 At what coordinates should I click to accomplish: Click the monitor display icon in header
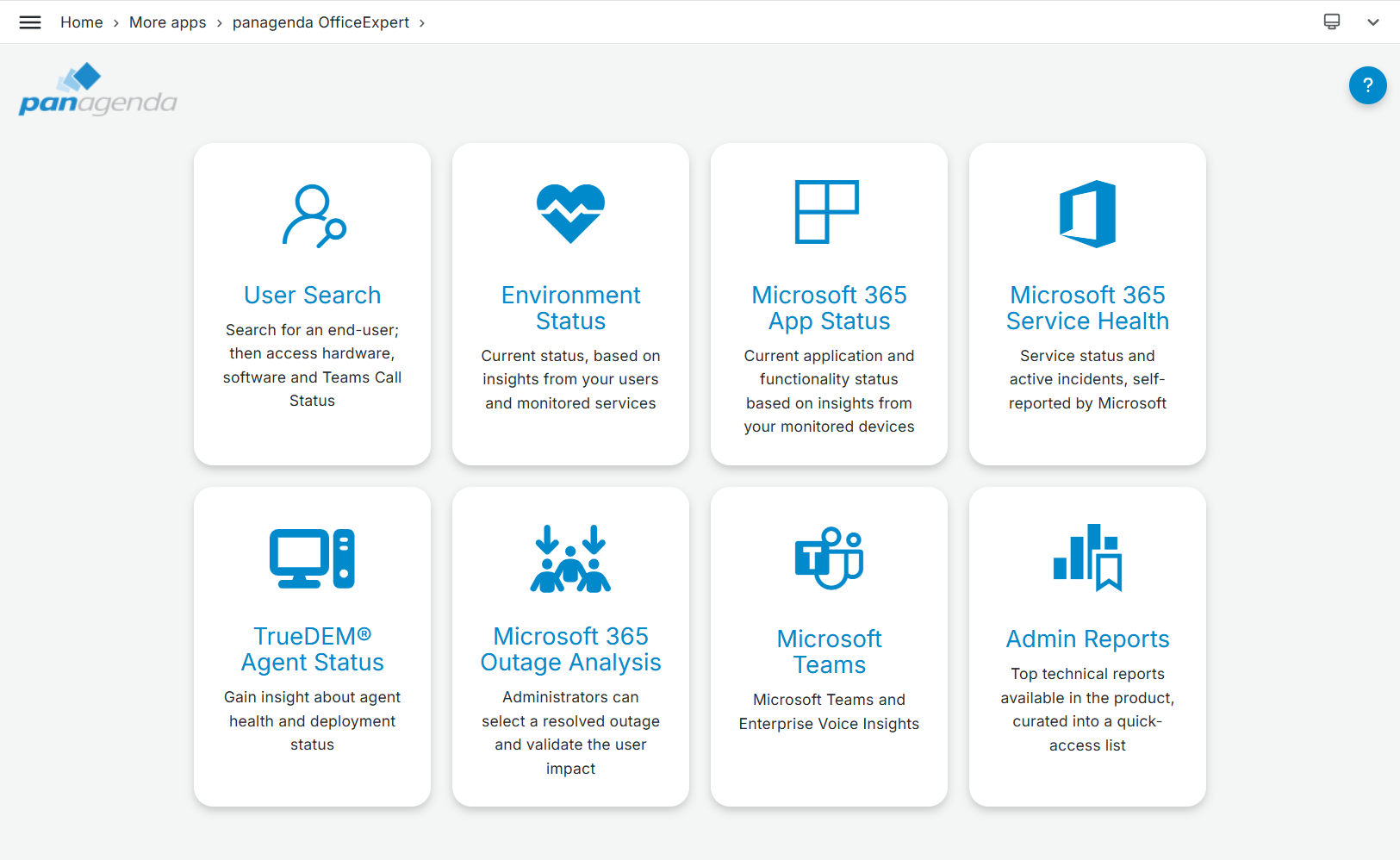[1332, 22]
